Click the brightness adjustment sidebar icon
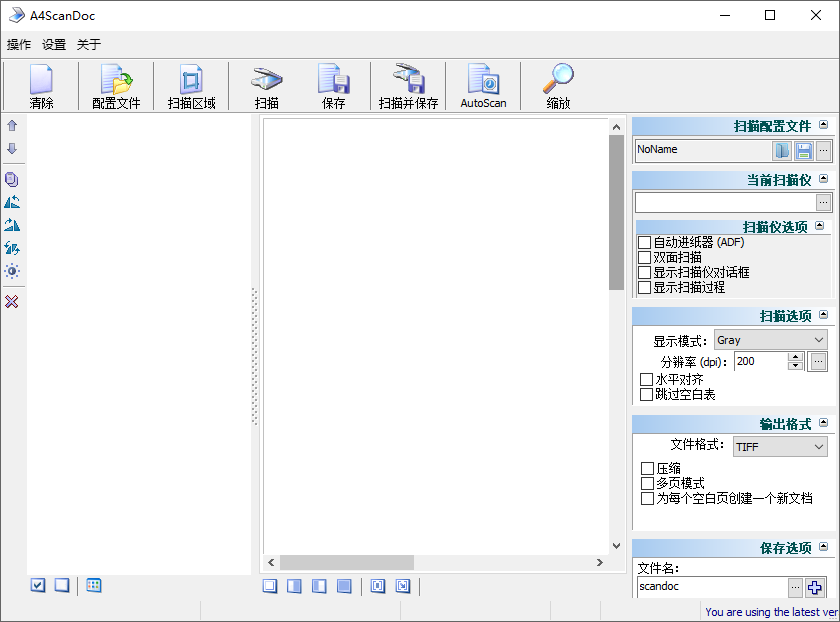The height and width of the screenshot is (622, 840). point(12,271)
